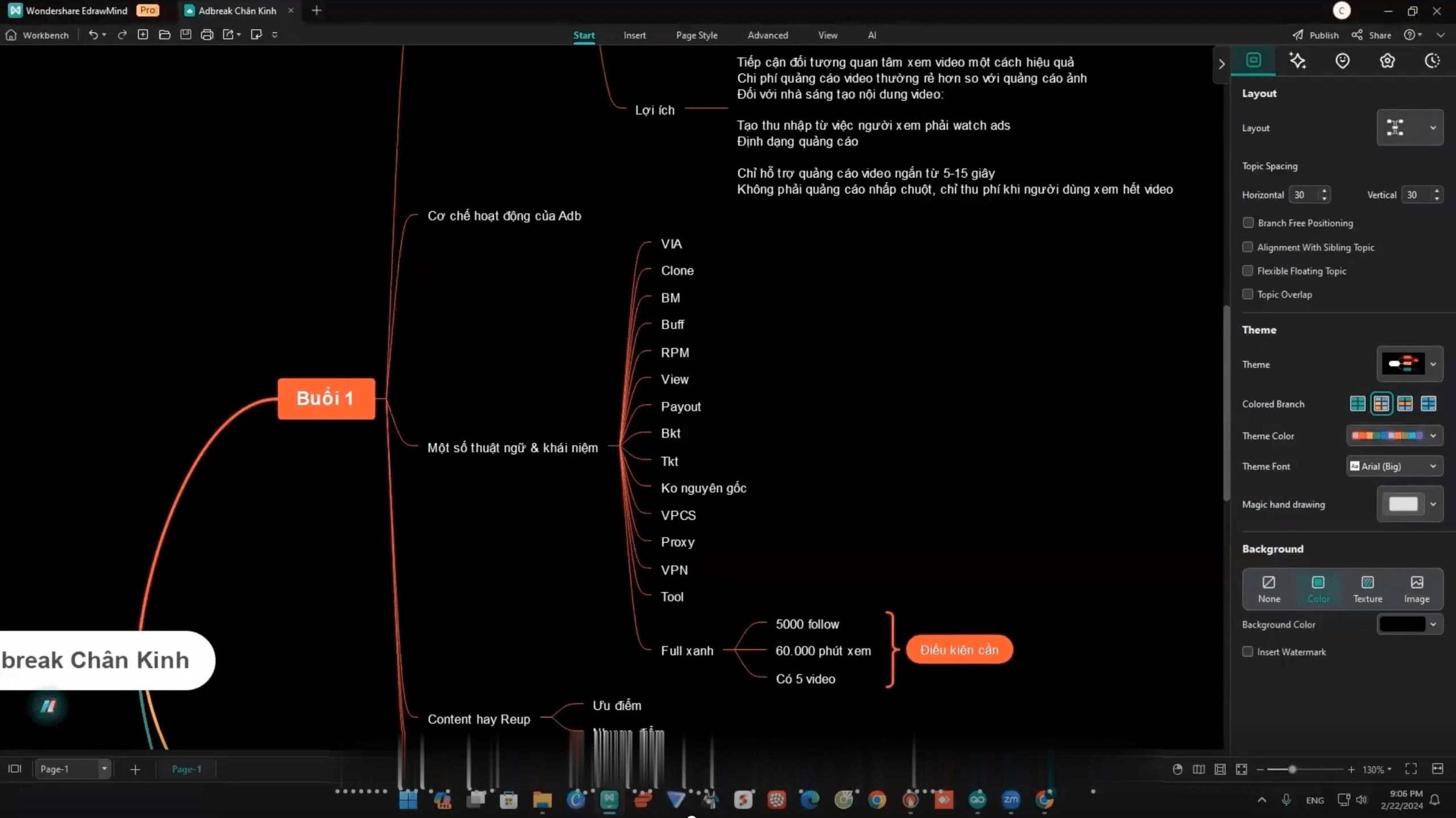Screen dimensions: 1456x818
Task: Open the Background Color dropdown
Action: point(1410,625)
